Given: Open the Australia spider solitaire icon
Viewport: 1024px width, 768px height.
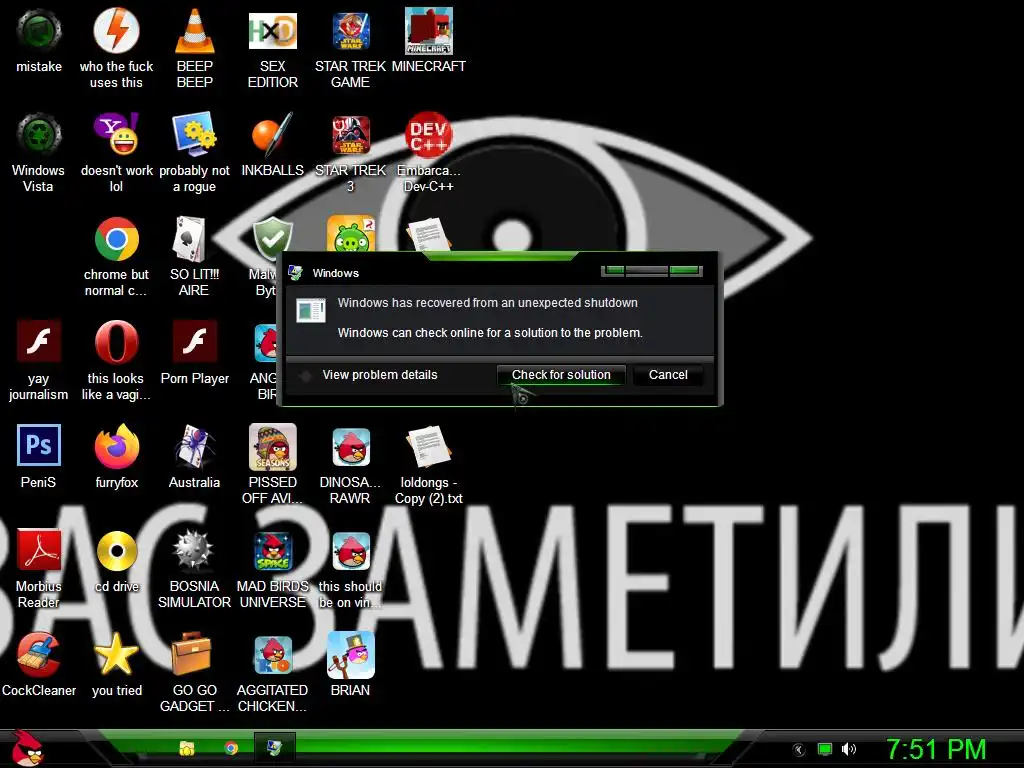Looking at the screenshot, I should pos(195,446).
